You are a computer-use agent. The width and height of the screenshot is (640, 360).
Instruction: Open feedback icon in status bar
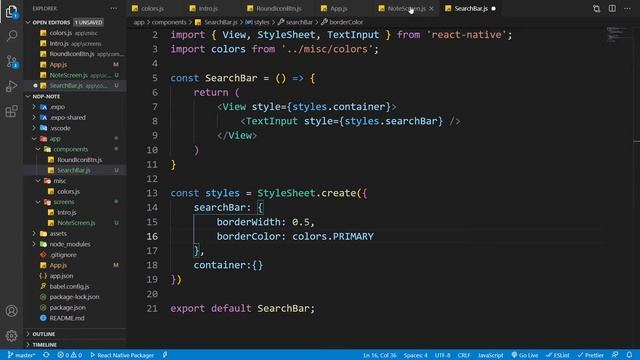pyautogui.click(x=615, y=355)
